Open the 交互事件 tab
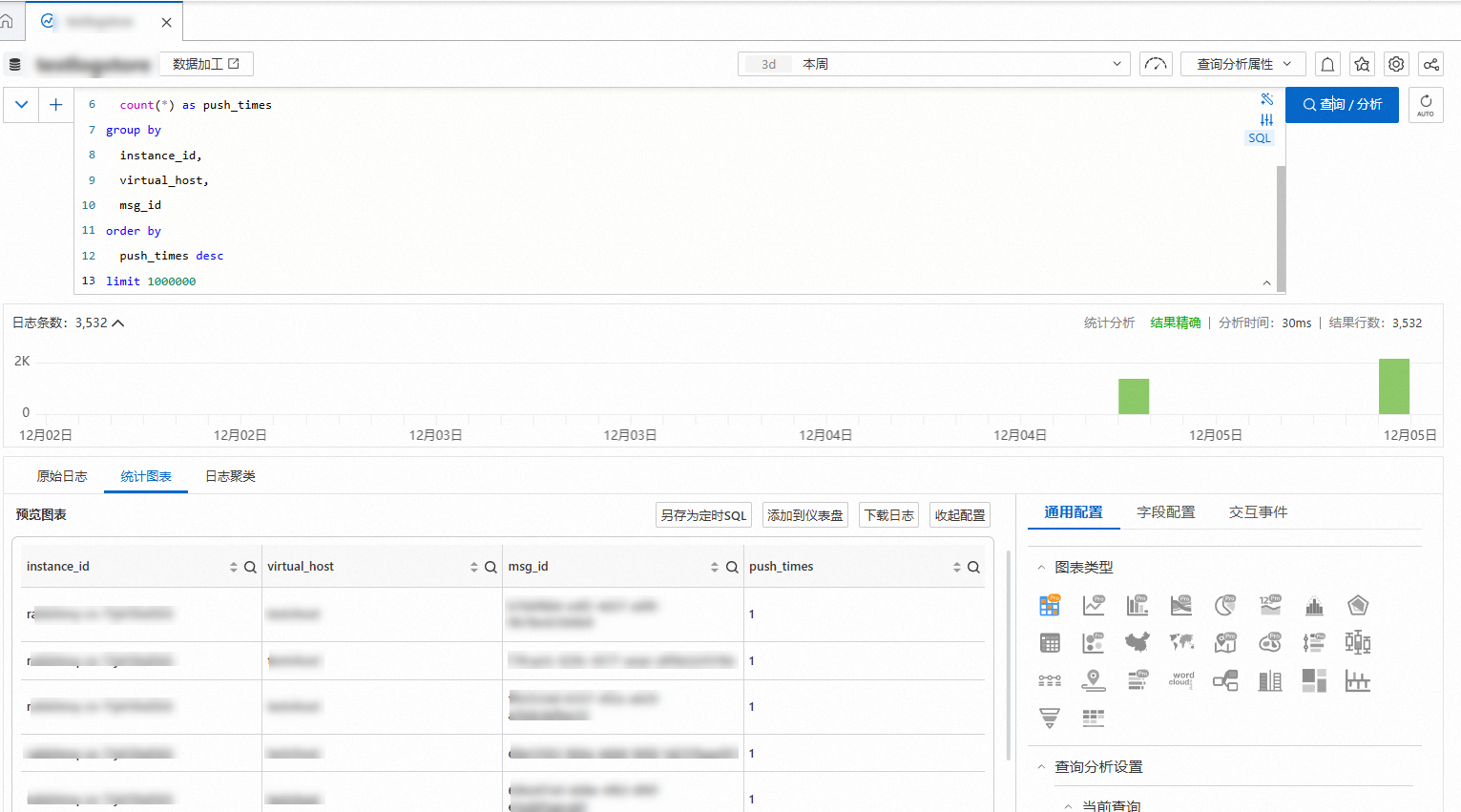The height and width of the screenshot is (812, 1461). 1259,512
